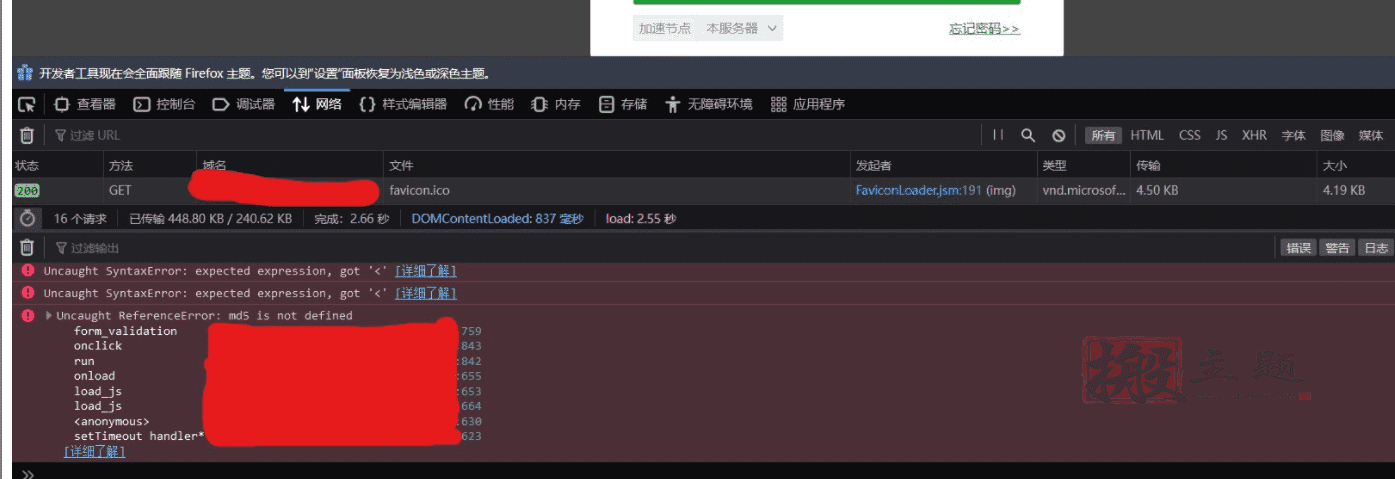The height and width of the screenshot is (479, 1395).
Task: Click the 忘记密码>> link
Action: coord(984,29)
